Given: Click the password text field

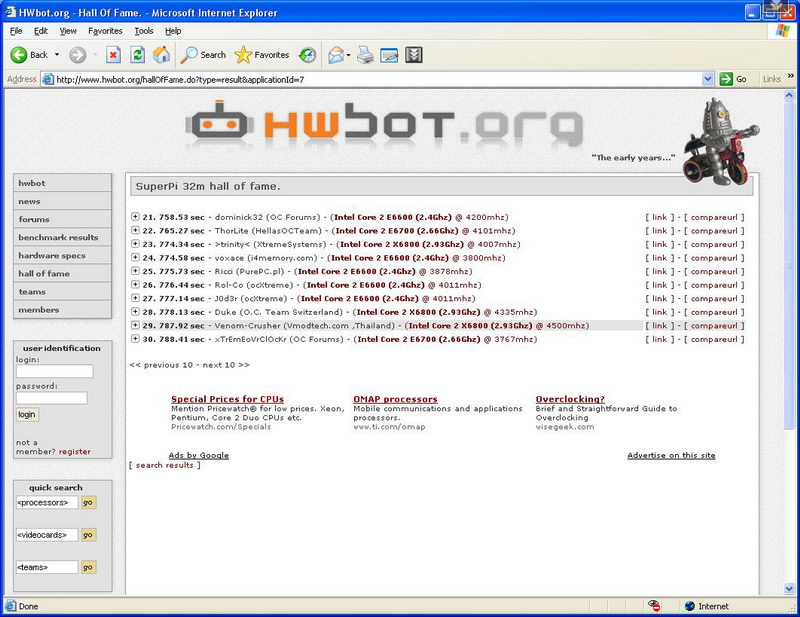Looking at the screenshot, I should (x=52, y=398).
